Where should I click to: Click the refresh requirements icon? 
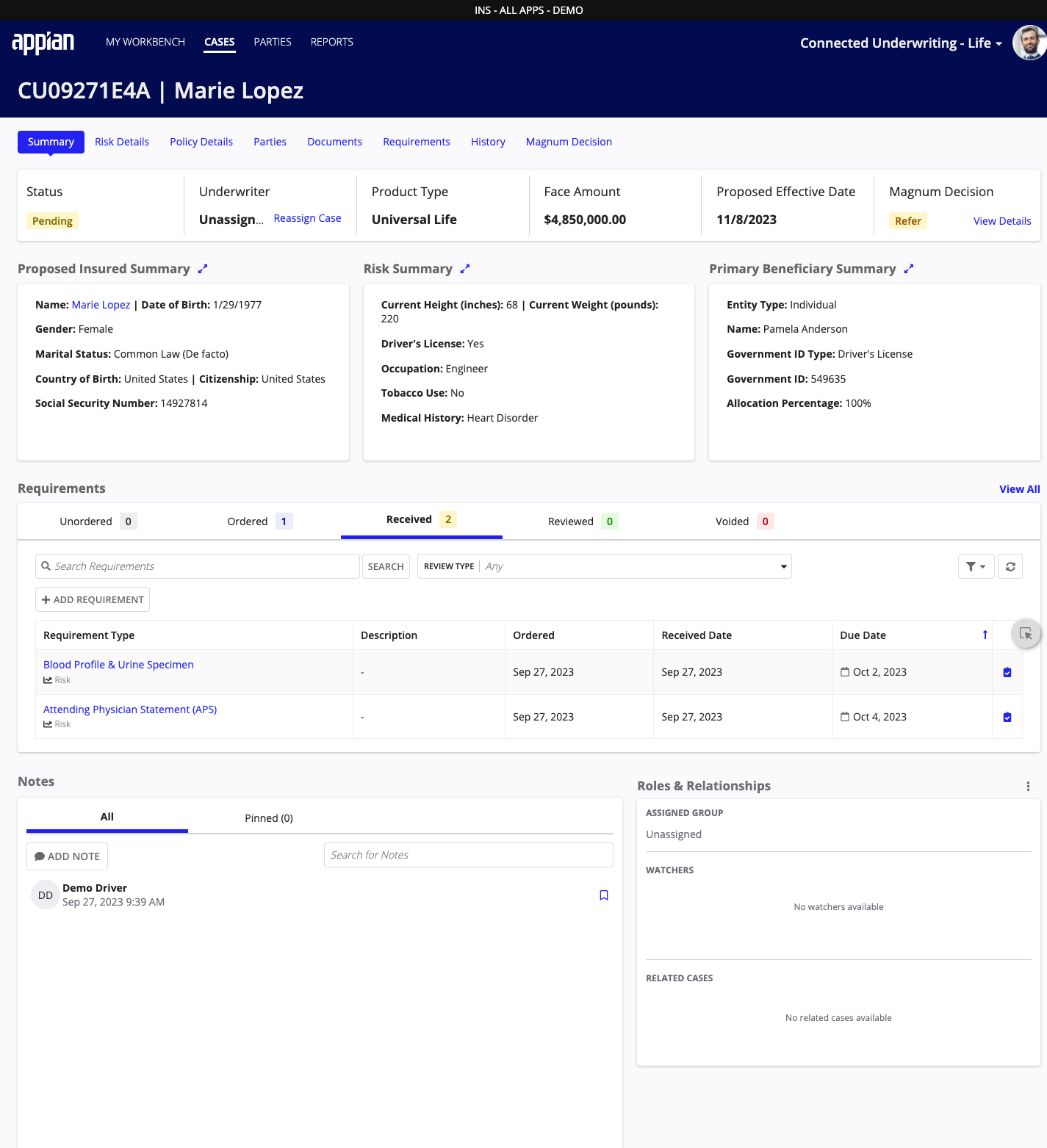1010,566
